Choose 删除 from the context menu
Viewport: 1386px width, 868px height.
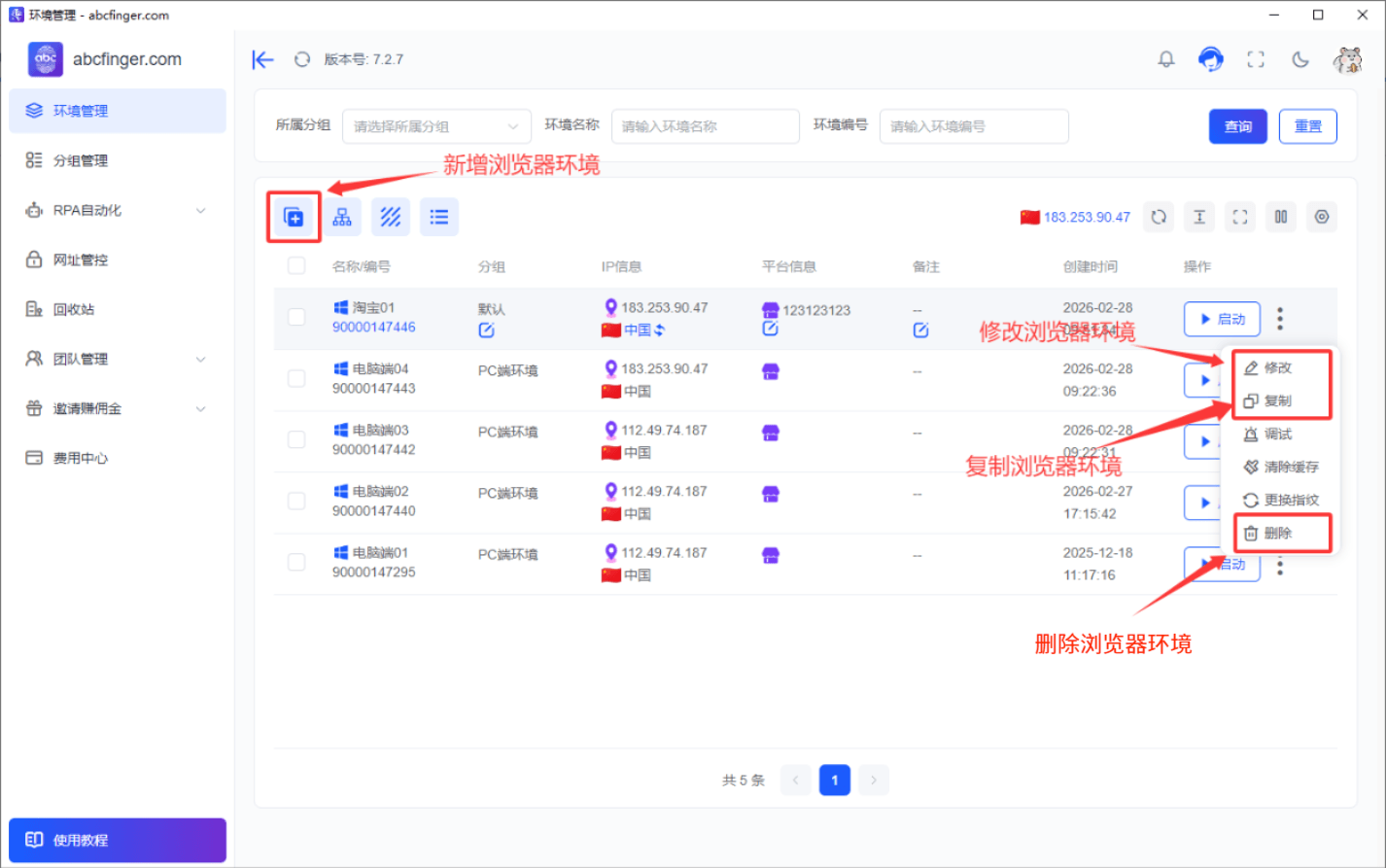(x=1280, y=533)
